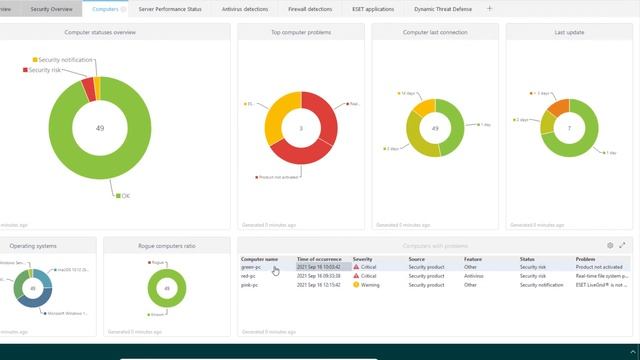
Task: Click Real-time file system problem cell
Action: (602, 276)
